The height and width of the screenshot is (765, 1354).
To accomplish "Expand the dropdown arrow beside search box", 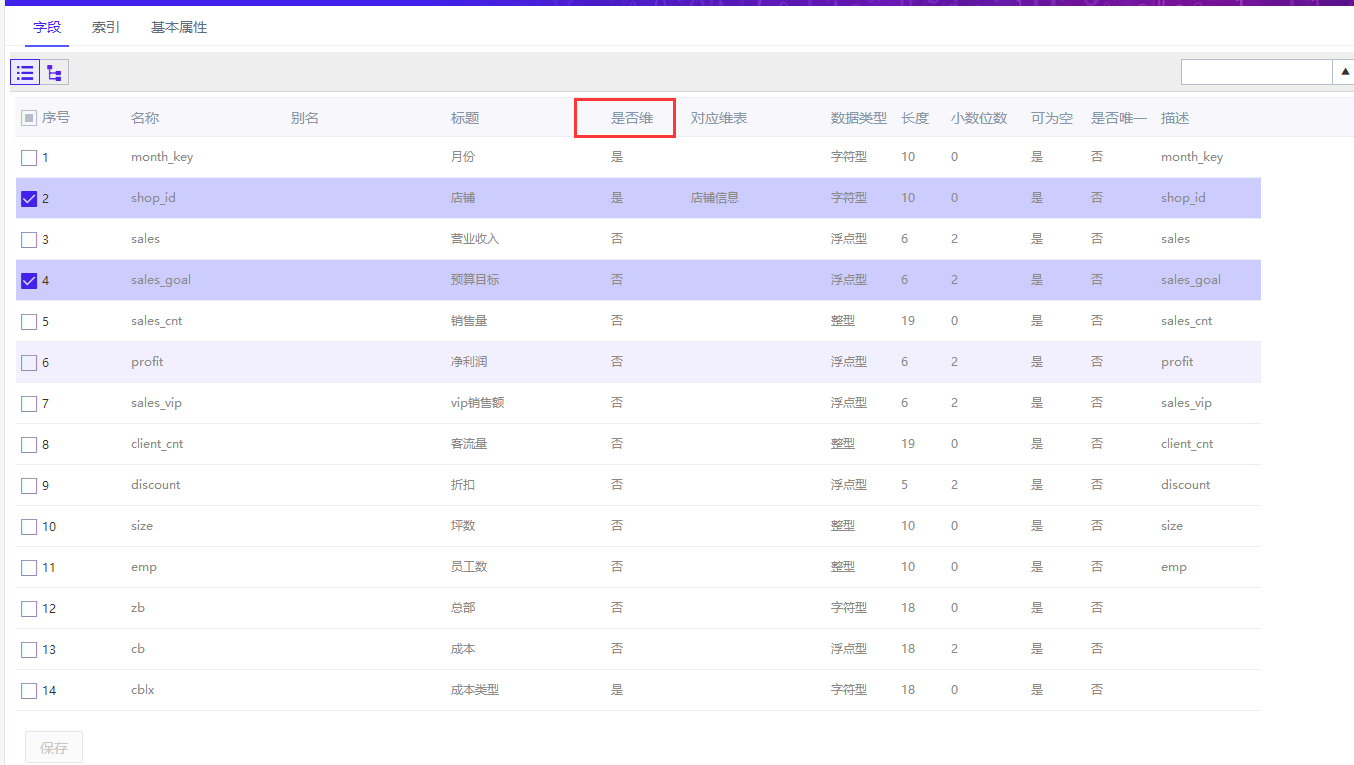I will point(1345,72).
